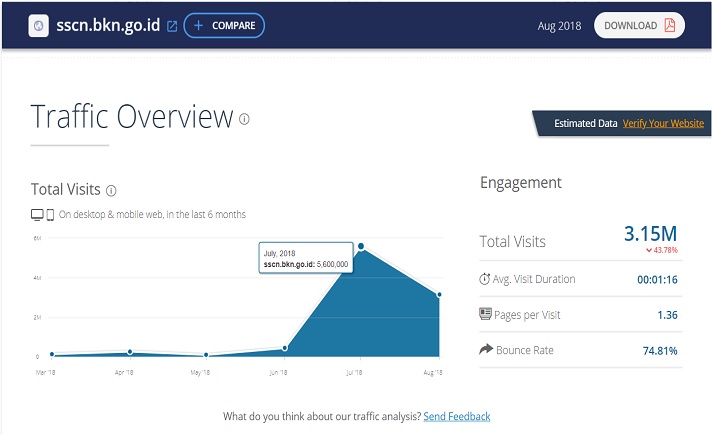Click the desktop monitor icon under Total Visits
Viewport: 712px width, 435px height.
pos(37,214)
